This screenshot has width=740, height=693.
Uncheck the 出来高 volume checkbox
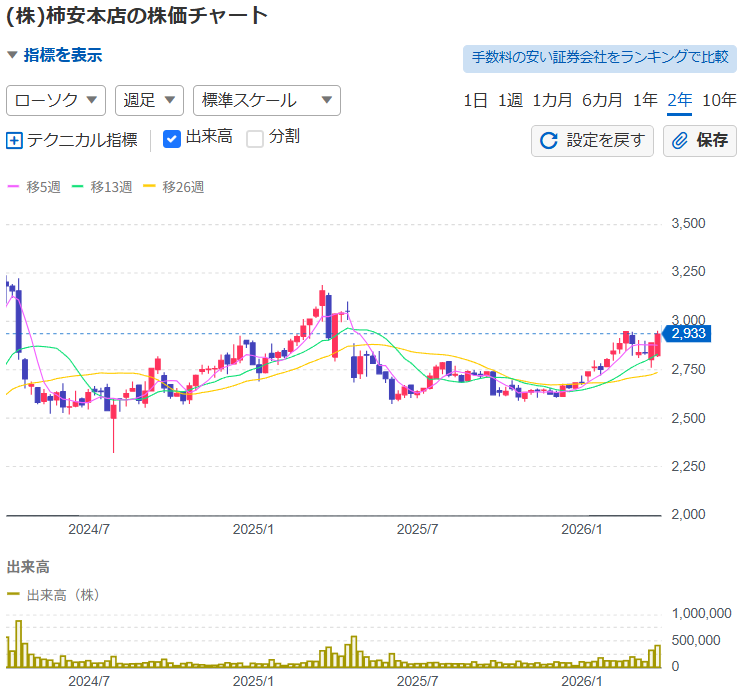[171, 139]
